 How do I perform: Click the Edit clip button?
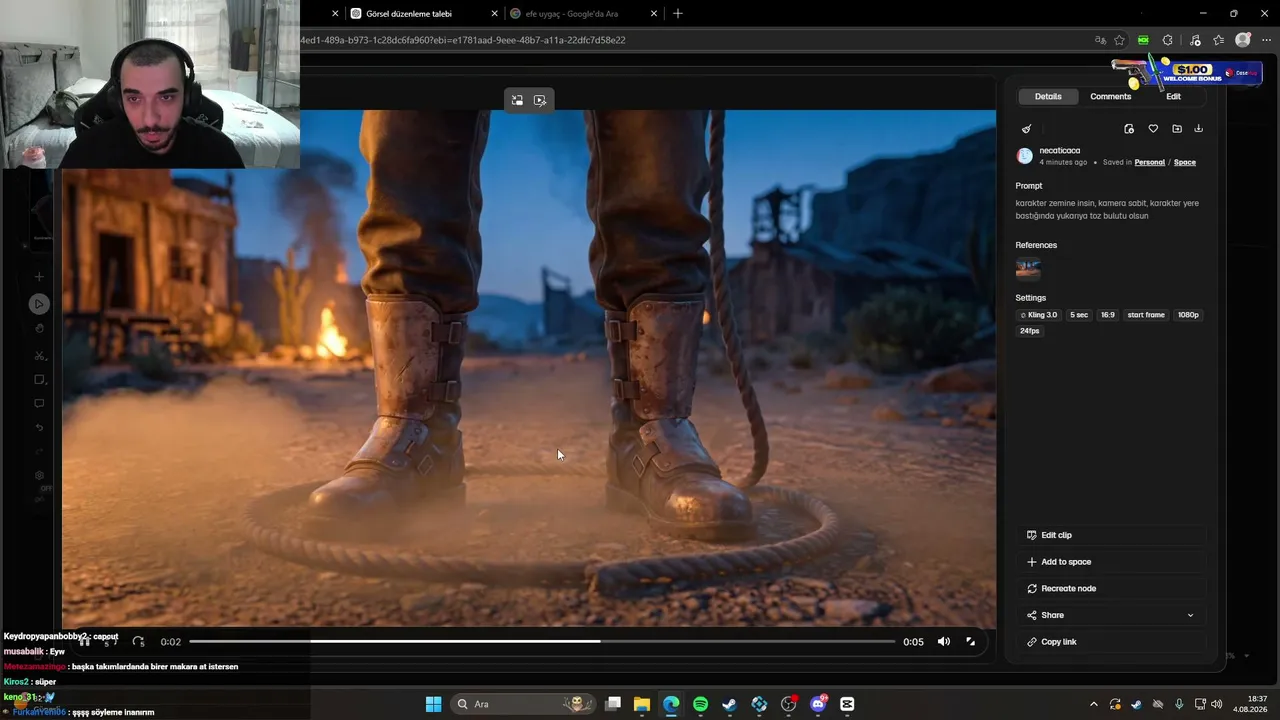[1113, 535]
